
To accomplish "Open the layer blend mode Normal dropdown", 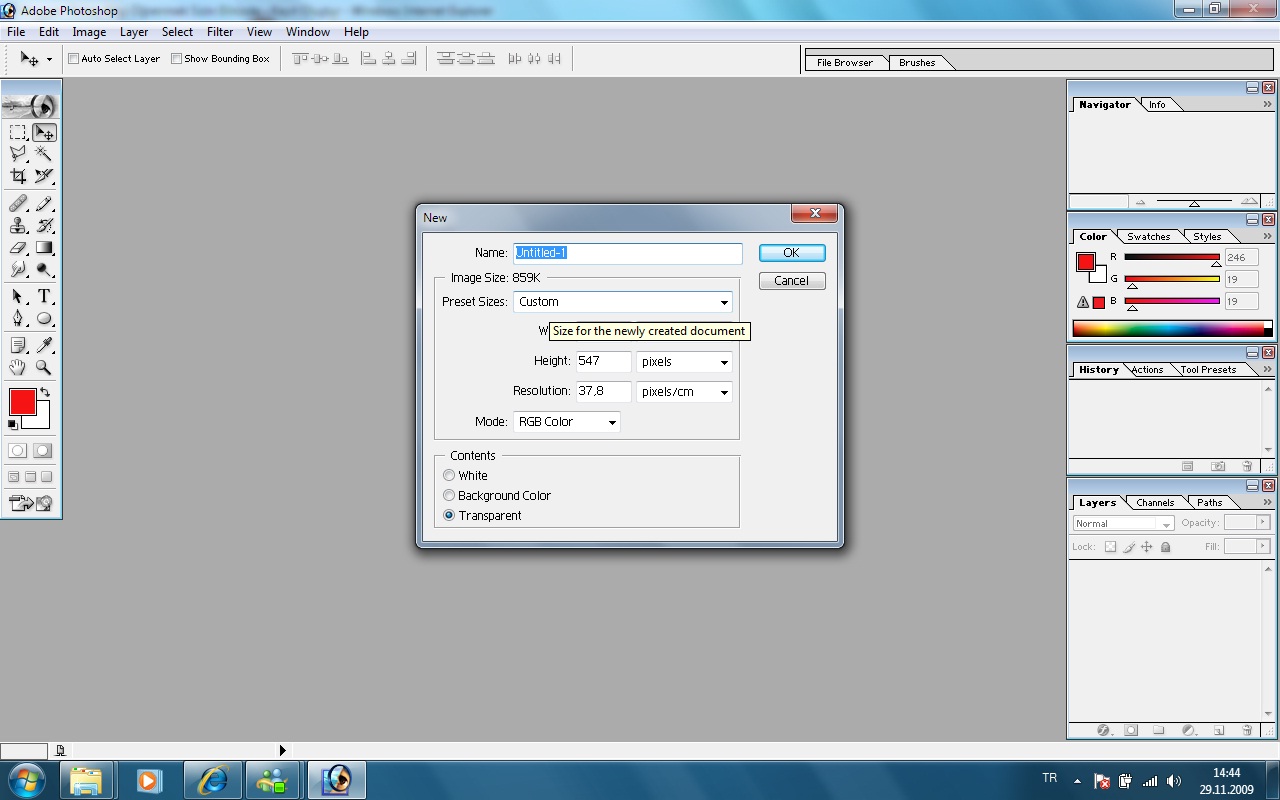I will (x=1123, y=524).
